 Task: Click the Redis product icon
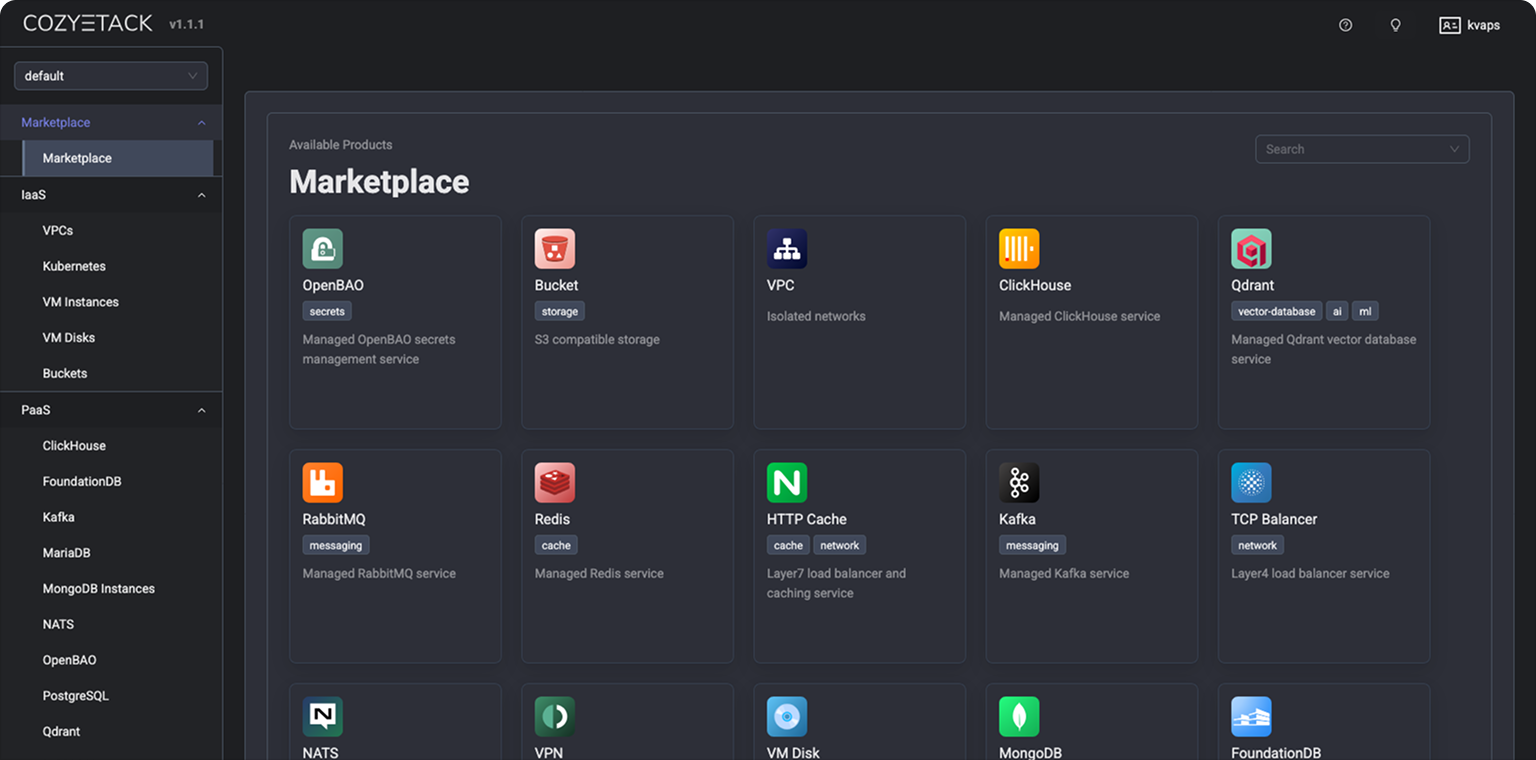tap(554, 483)
